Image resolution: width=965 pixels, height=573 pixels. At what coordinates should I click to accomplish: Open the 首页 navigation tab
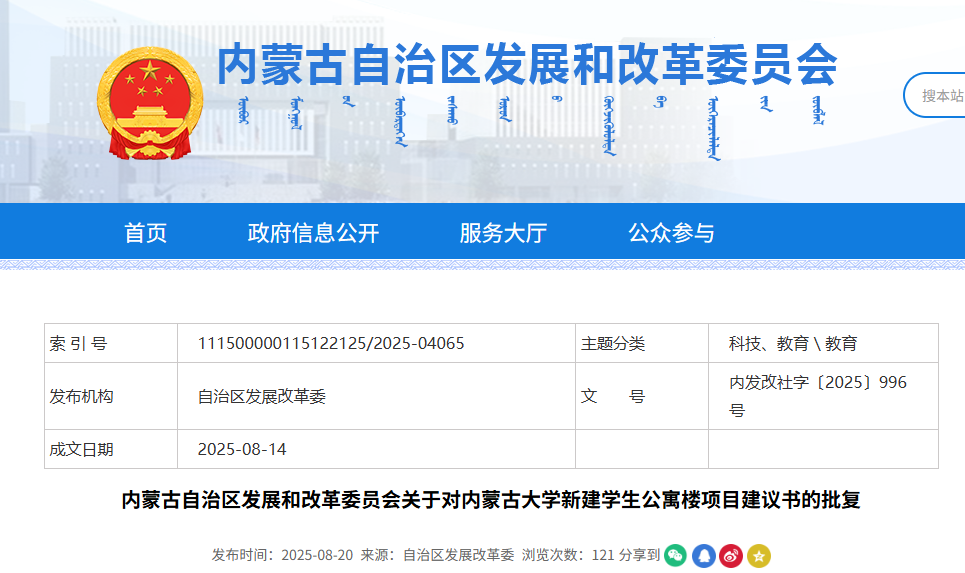145,233
